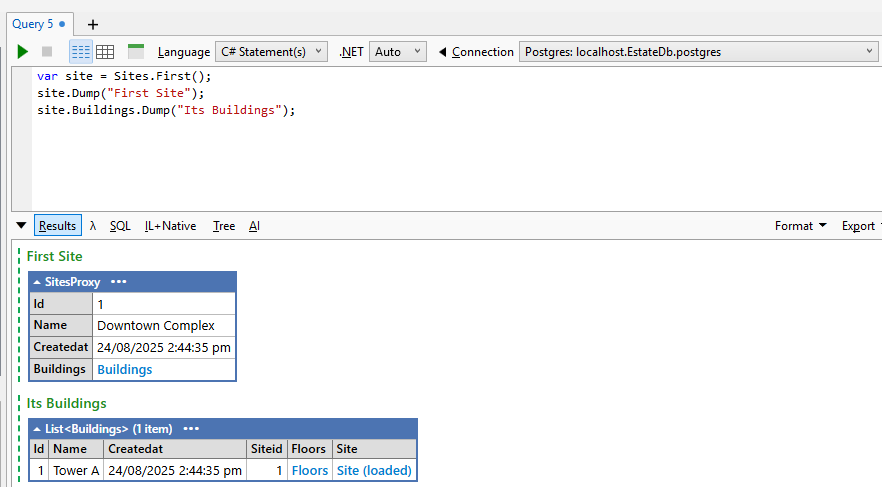
Task: Open the three-dot menu on SitesProxy header
Action: (x=119, y=282)
